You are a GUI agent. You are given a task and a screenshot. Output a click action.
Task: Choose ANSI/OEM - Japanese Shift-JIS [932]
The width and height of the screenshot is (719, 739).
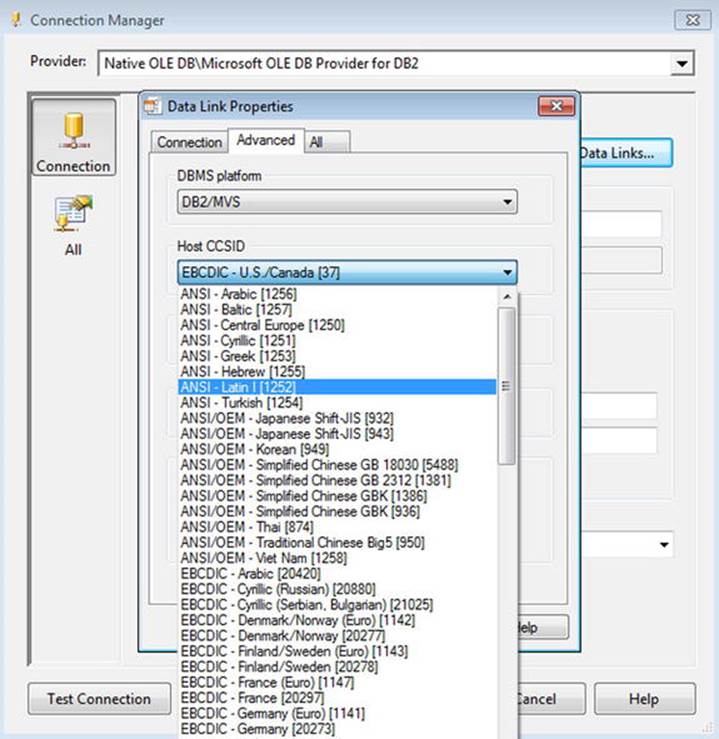[x=337, y=418]
